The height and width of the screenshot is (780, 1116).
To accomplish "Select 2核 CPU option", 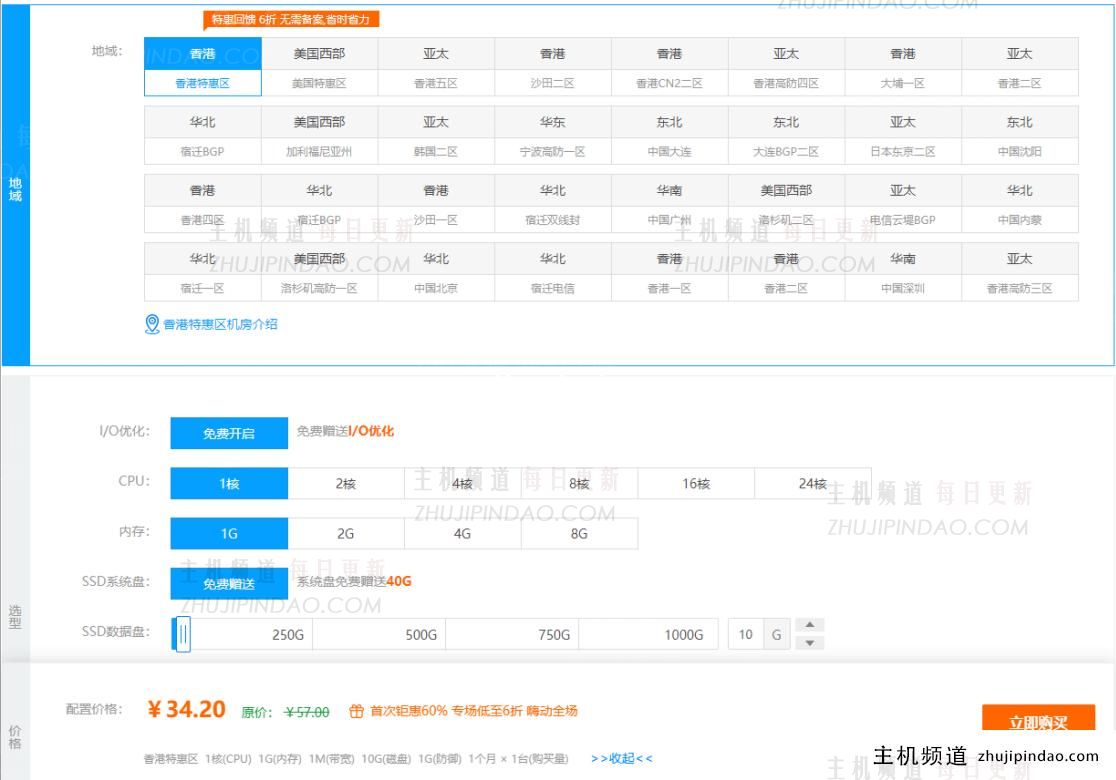I will pyautogui.click(x=346, y=483).
